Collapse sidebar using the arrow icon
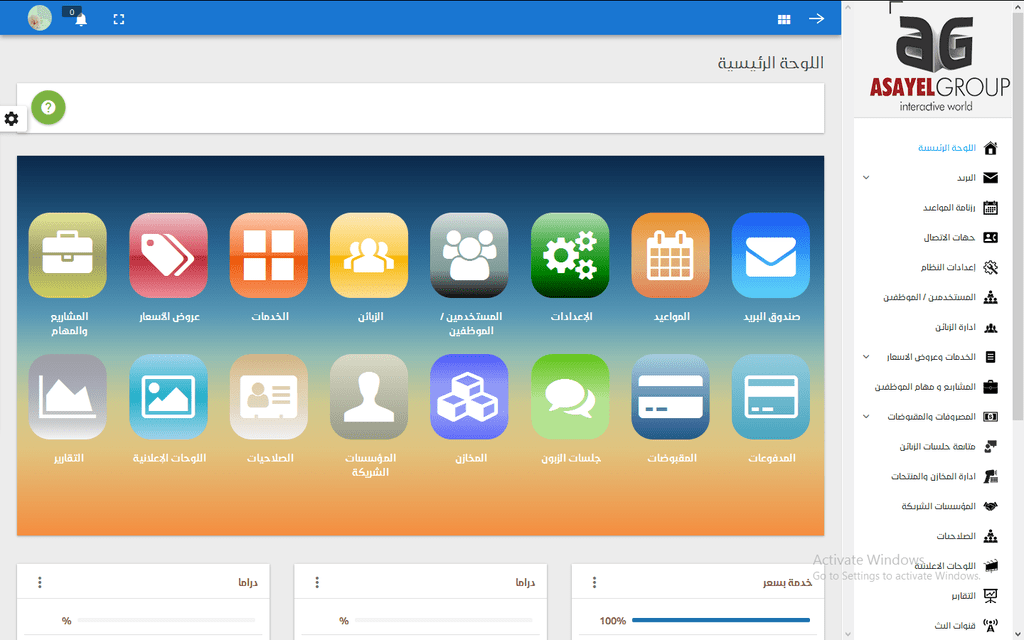The width and height of the screenshot is (1024, 640). 816,18
